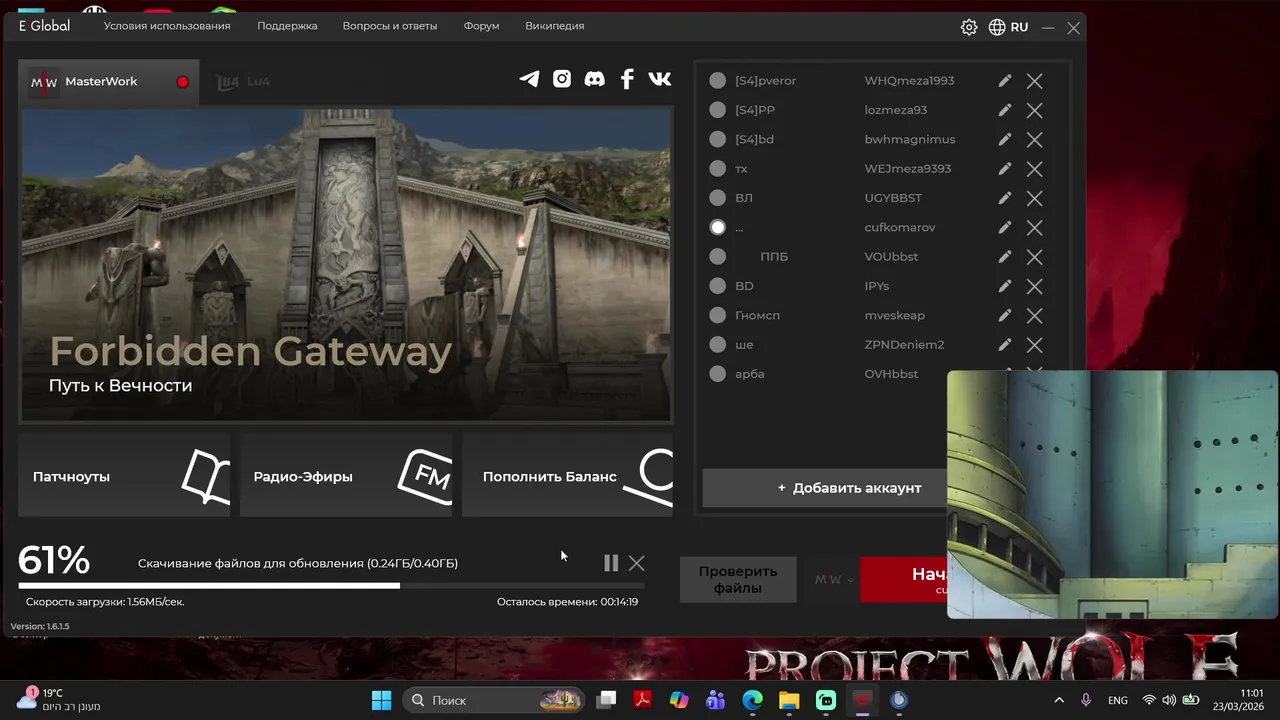Viewport: 1280px width, 720px height.
Task: Delete the bwhmagnimus account
Action: [x=1035, y=139]
